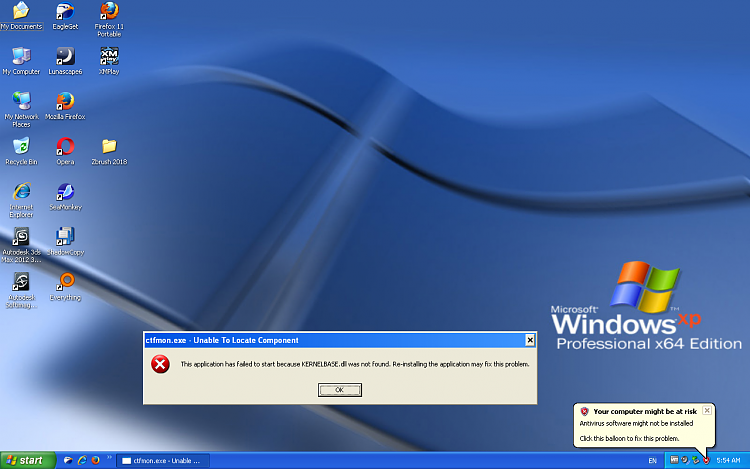Click the Firefox 11 Portable shortcut

point(109,19)
